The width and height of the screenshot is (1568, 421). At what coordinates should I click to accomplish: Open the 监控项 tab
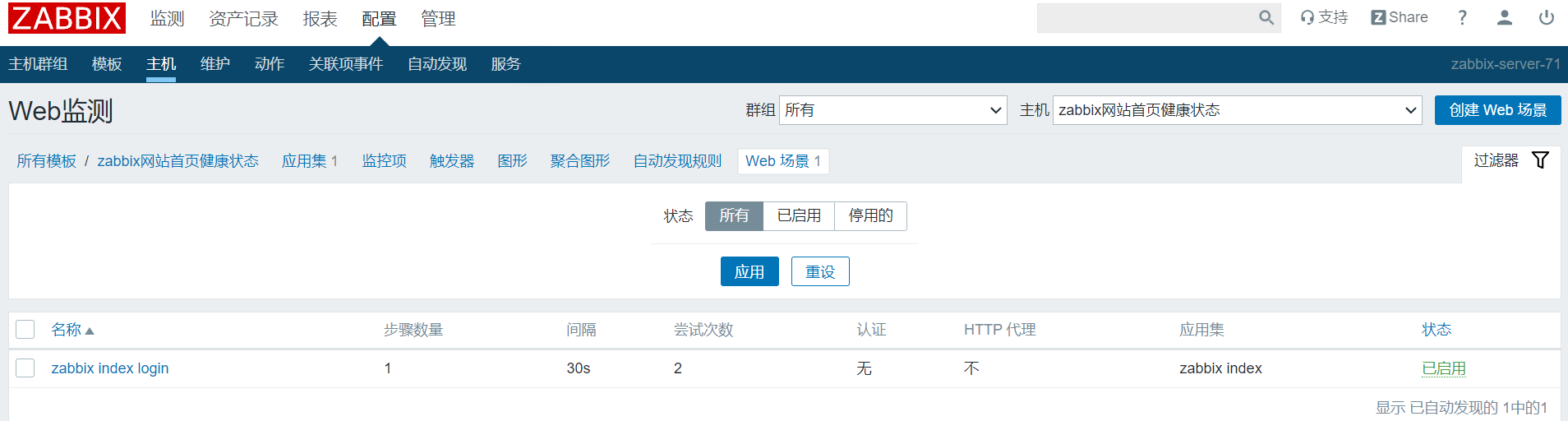385,161
